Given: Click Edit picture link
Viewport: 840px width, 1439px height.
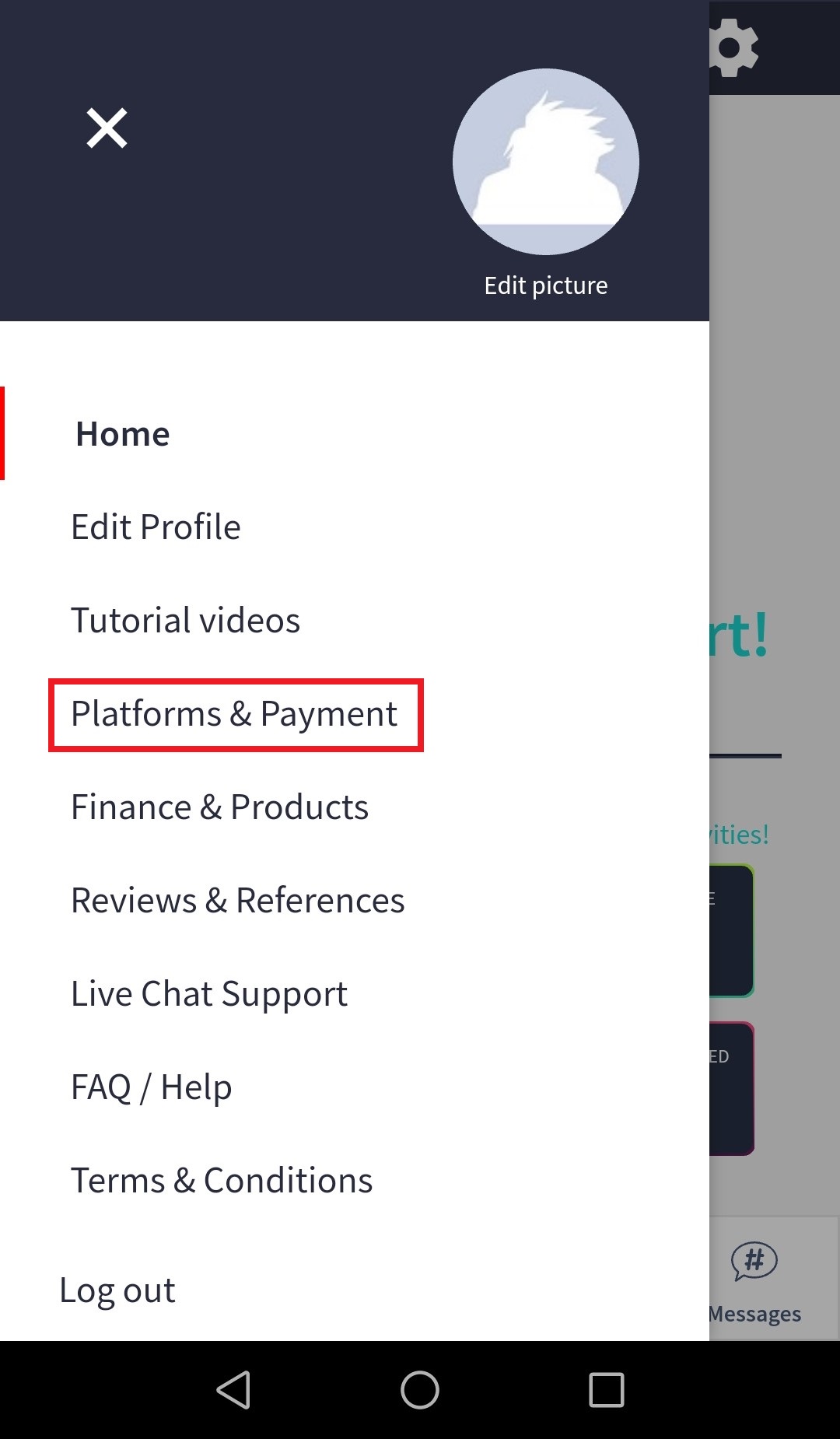Looking at the screenshot, I should [546, 285].
